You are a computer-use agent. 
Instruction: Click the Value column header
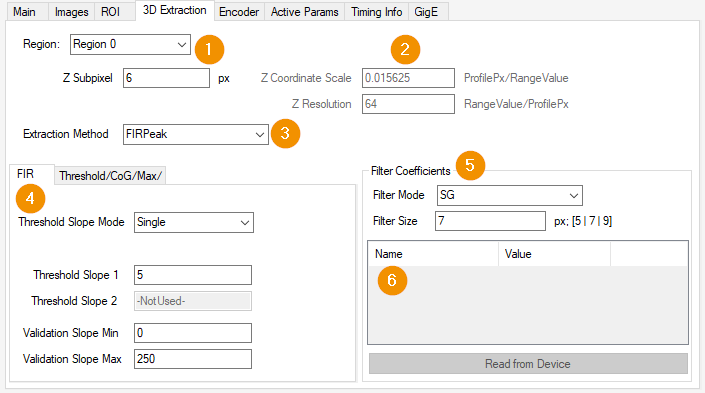(x=554, y=254)
